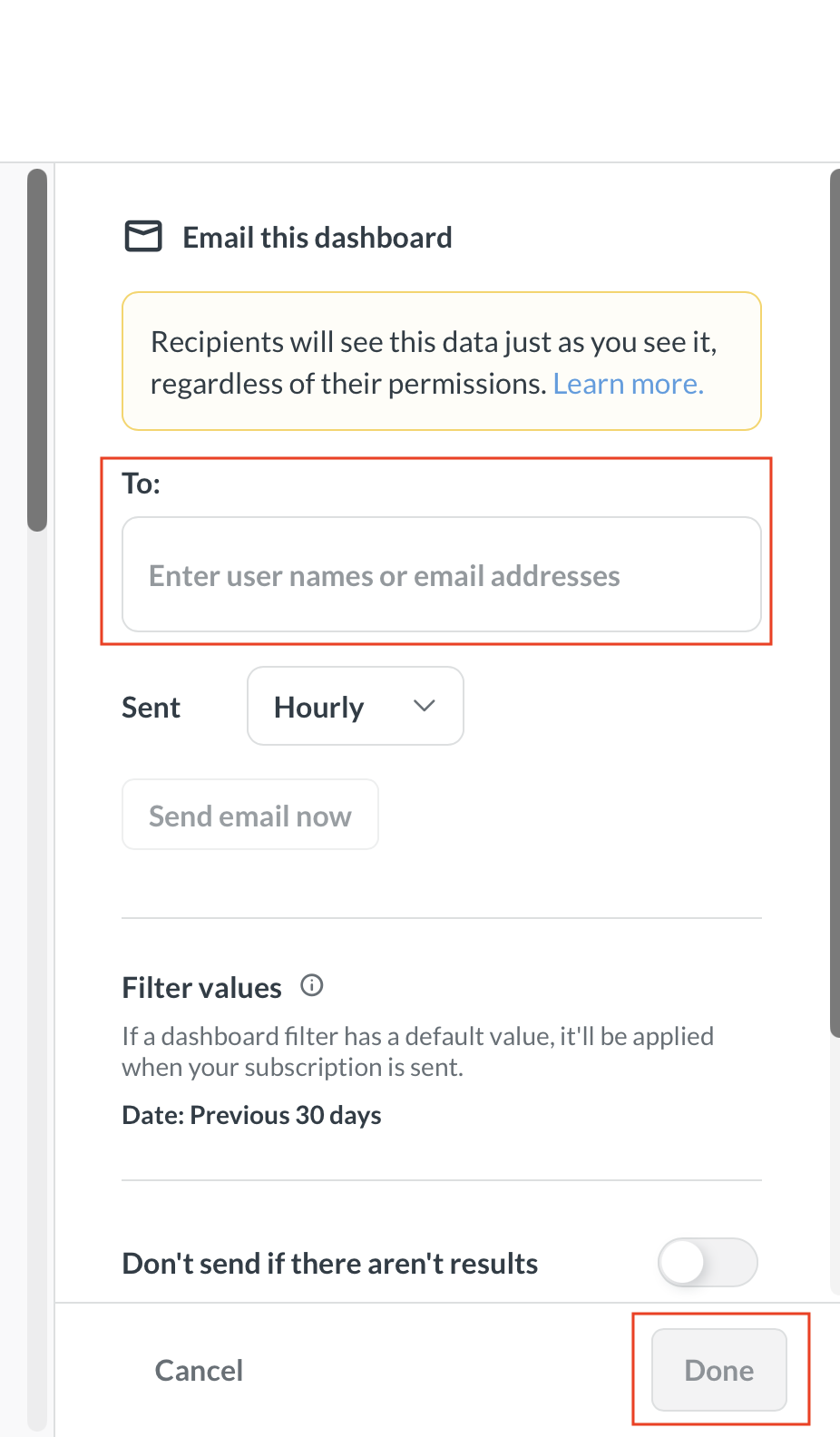Open the Hourly frequency dropdown
Screen dimensions: 840x1437
point(355,707)
